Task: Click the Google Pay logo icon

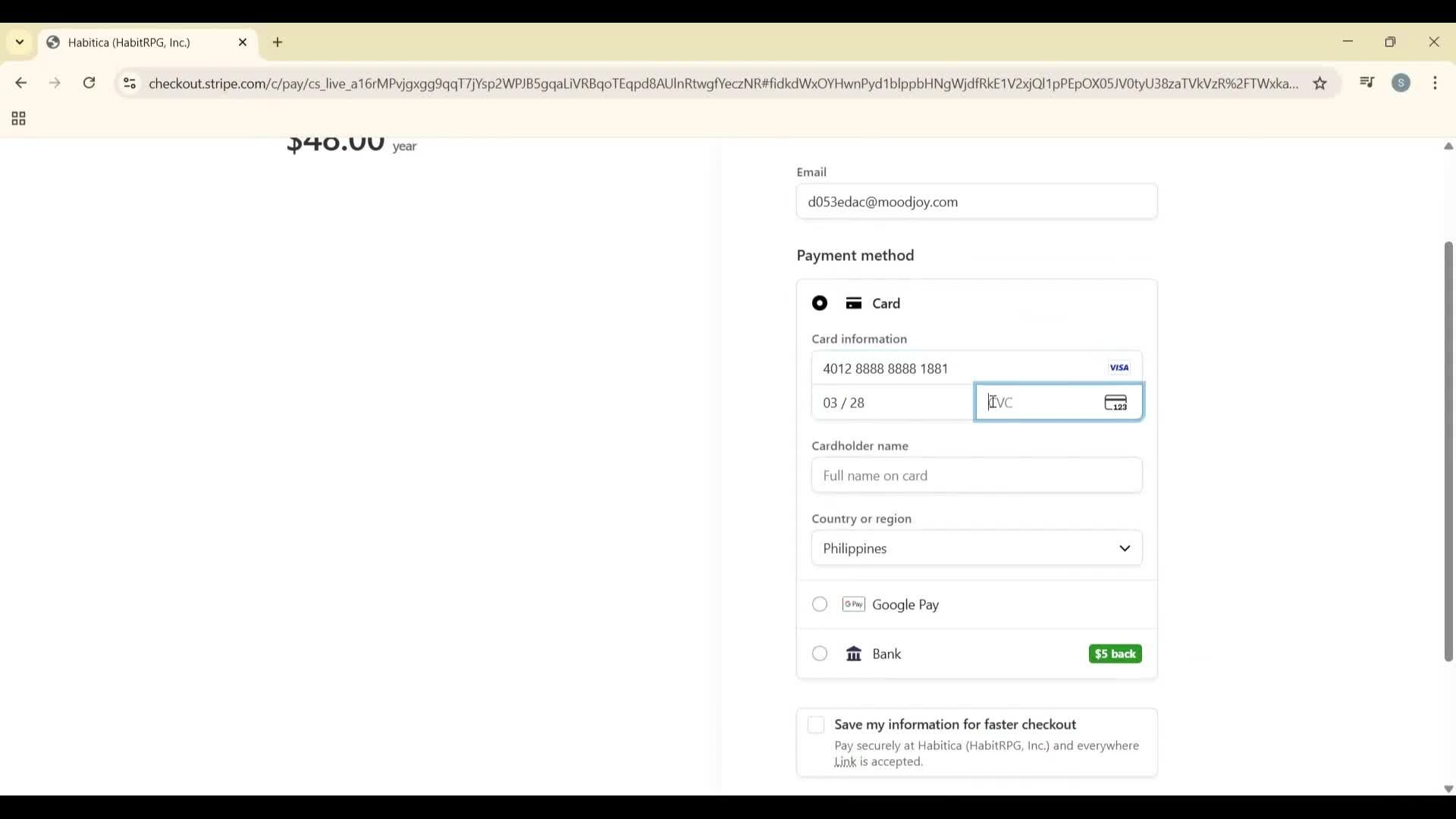Action: pyautogui.click(x=854, y=604)
